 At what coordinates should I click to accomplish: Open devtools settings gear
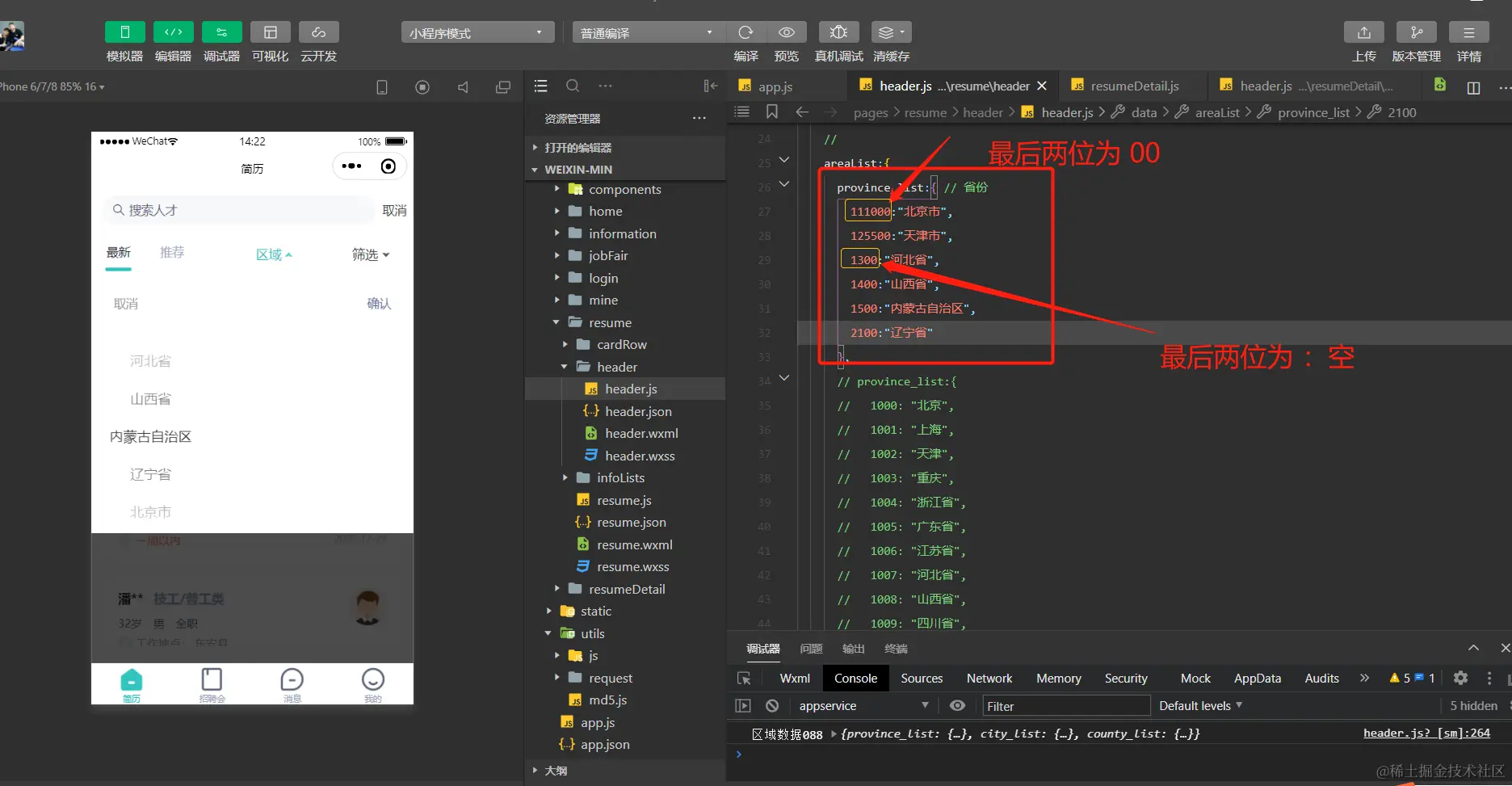pos(1460,678)
